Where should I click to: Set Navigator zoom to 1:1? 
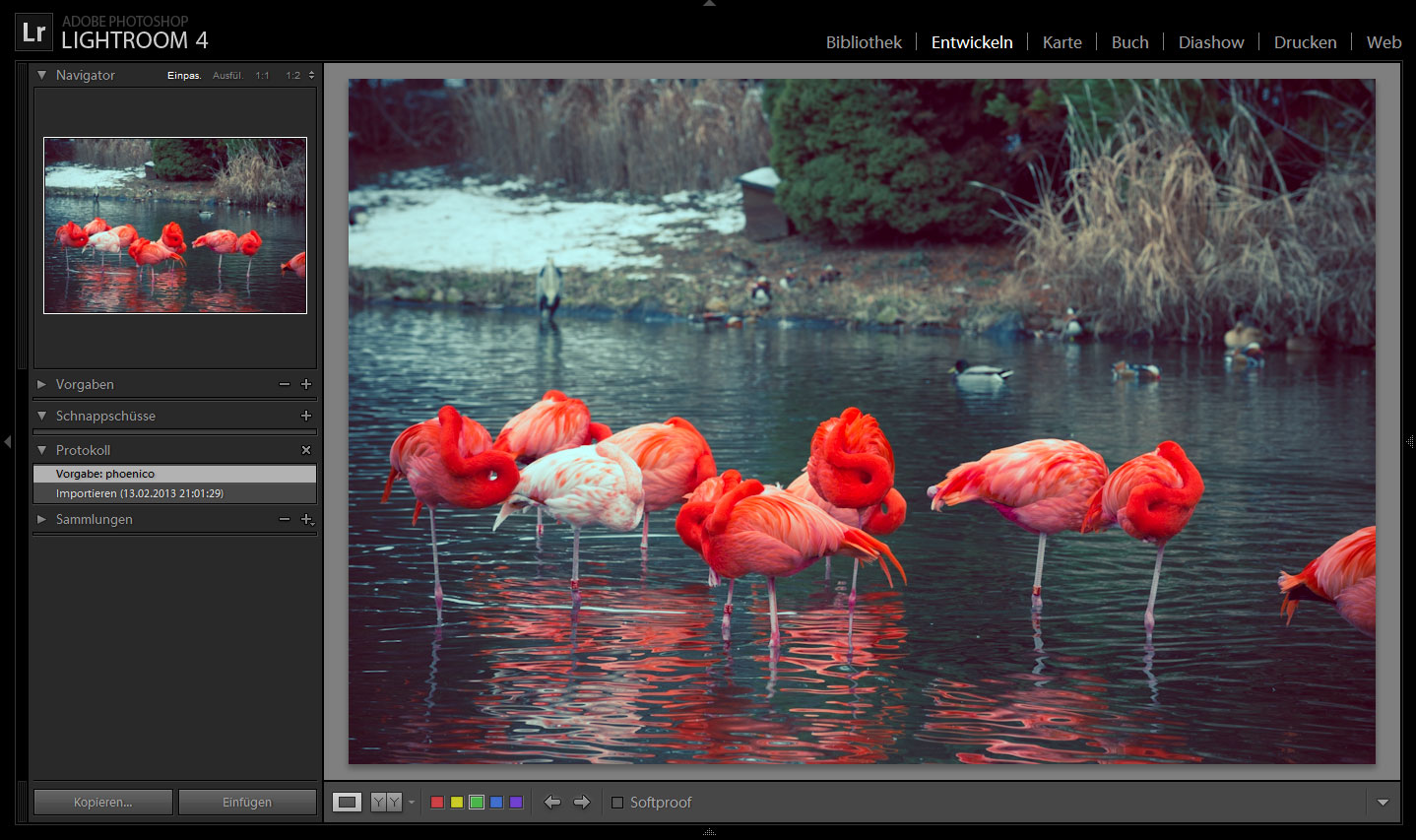[x=262, y=76]
